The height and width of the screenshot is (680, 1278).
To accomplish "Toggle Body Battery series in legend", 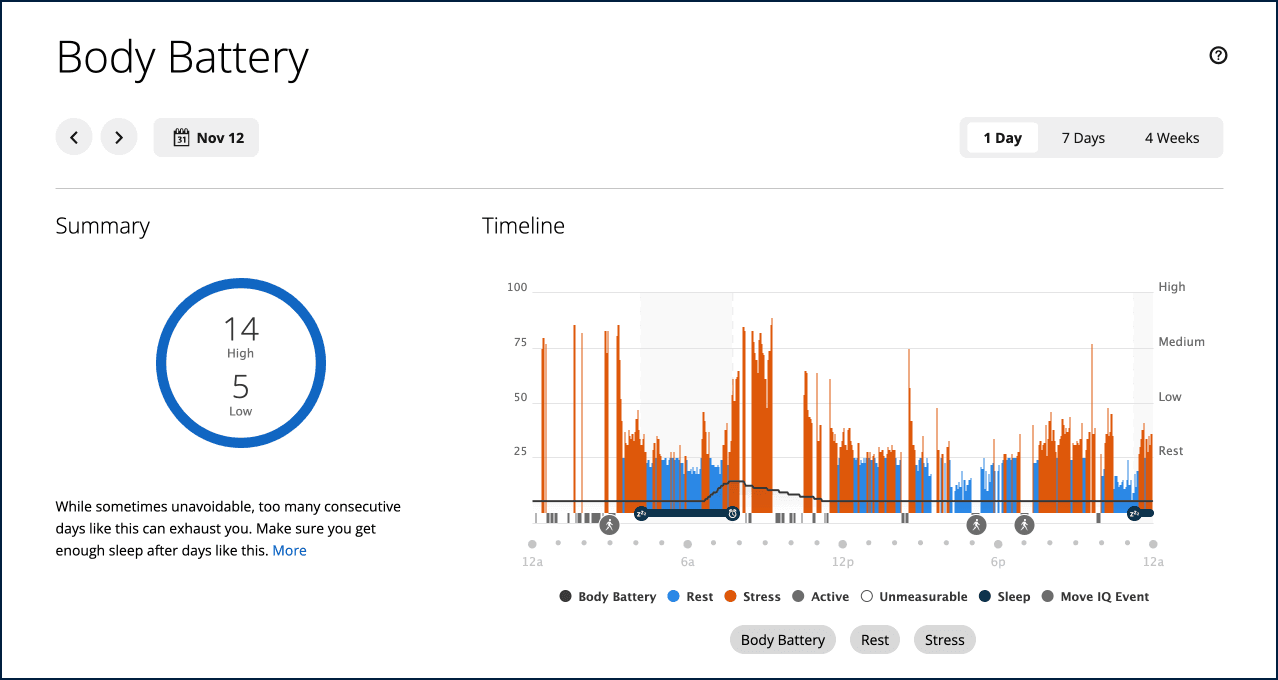I will (607, 597).
